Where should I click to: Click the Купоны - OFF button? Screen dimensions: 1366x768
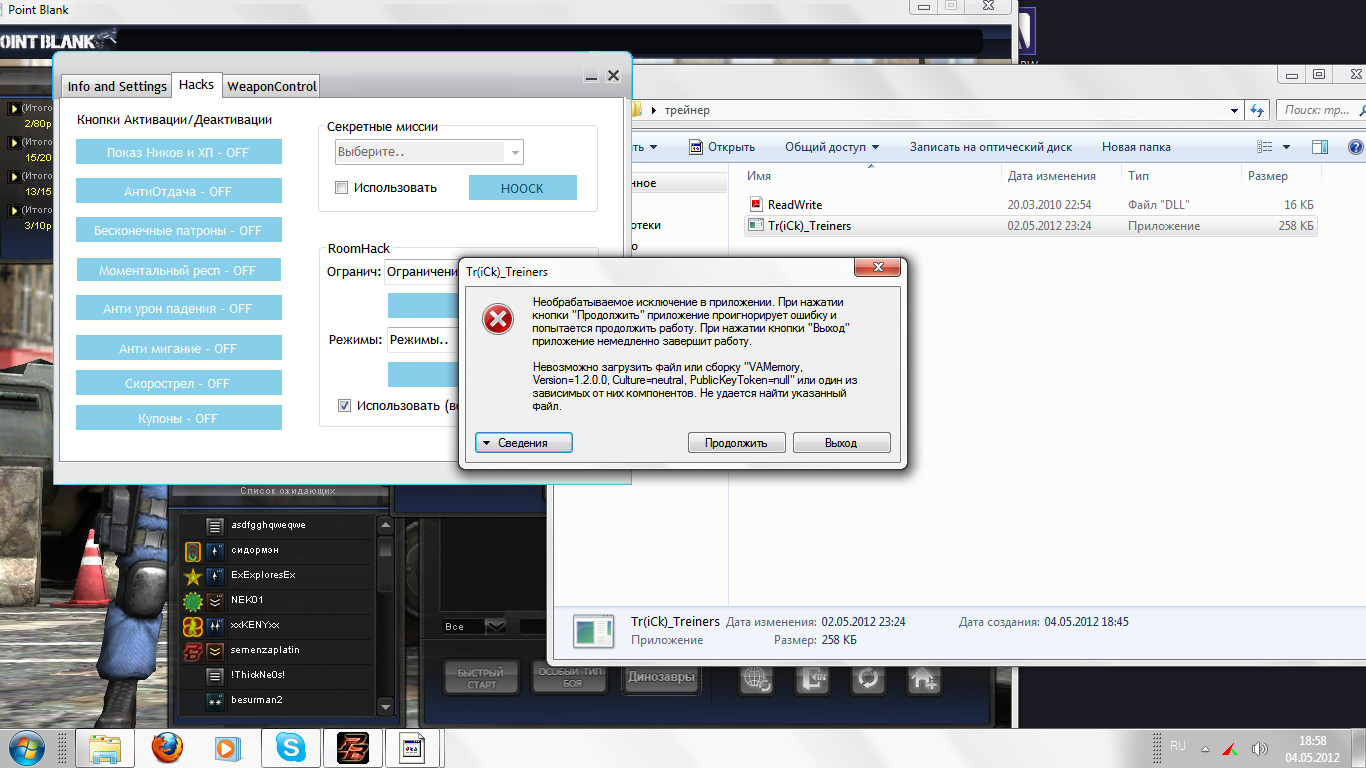[179, 418]
